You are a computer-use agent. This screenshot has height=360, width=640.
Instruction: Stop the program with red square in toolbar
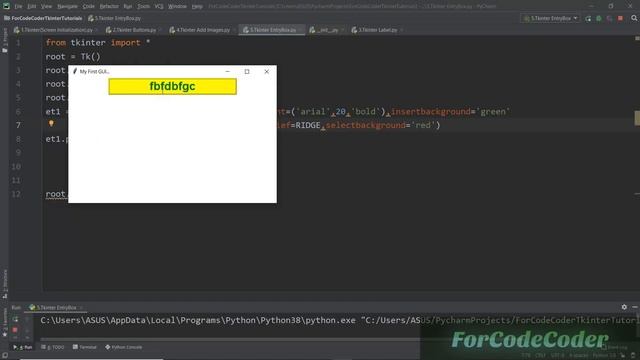[x=620, y=18]
